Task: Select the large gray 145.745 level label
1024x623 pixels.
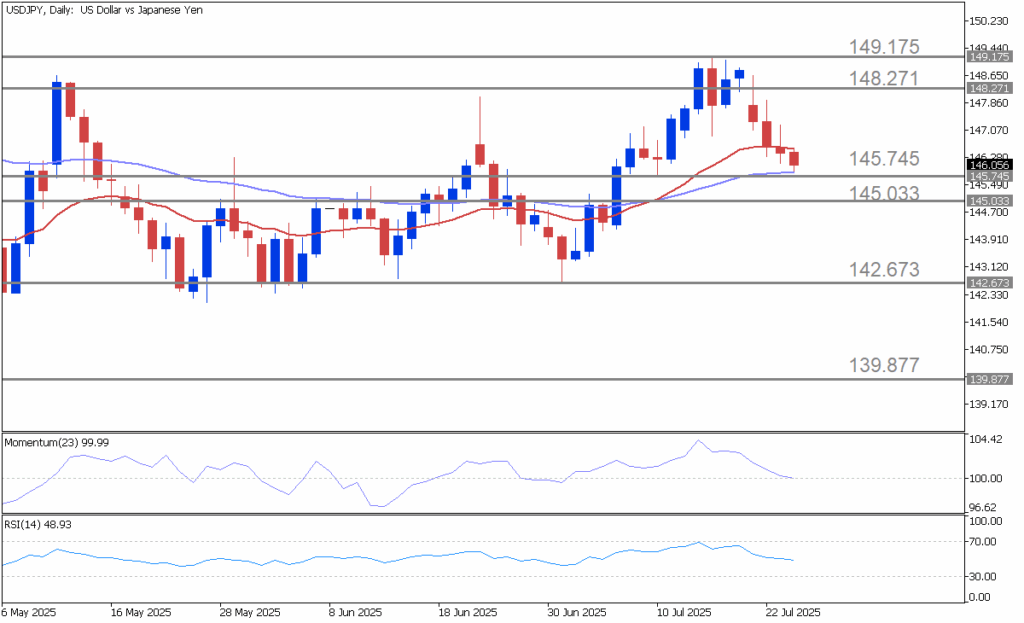Action: [x=884, y=159]
